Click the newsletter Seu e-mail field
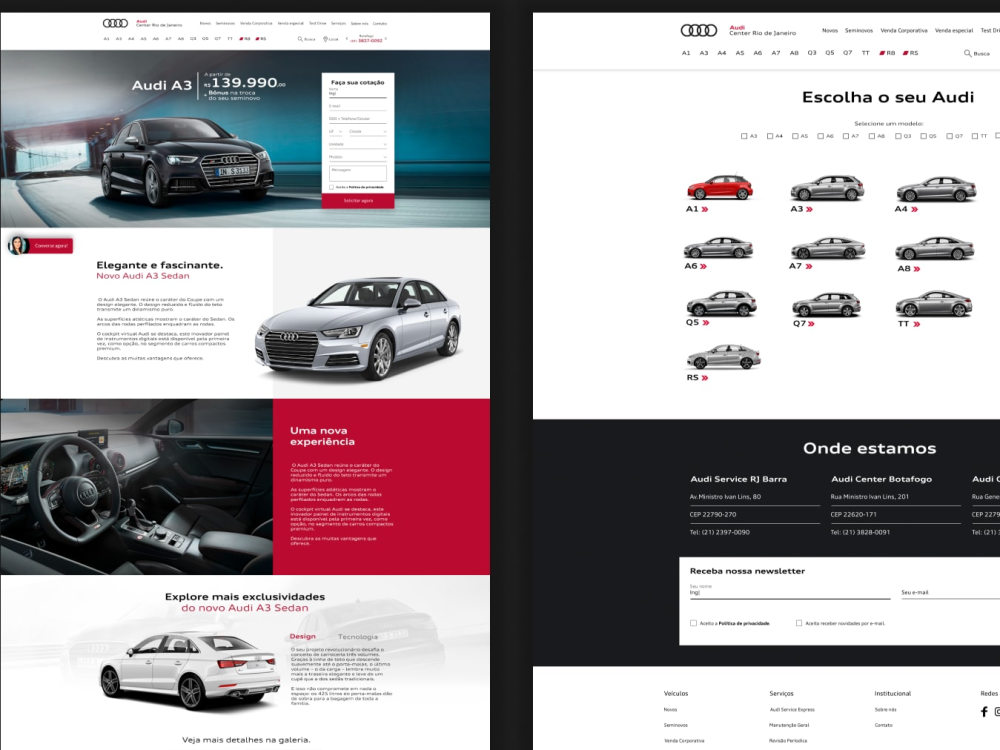 [x=950, y=592]
